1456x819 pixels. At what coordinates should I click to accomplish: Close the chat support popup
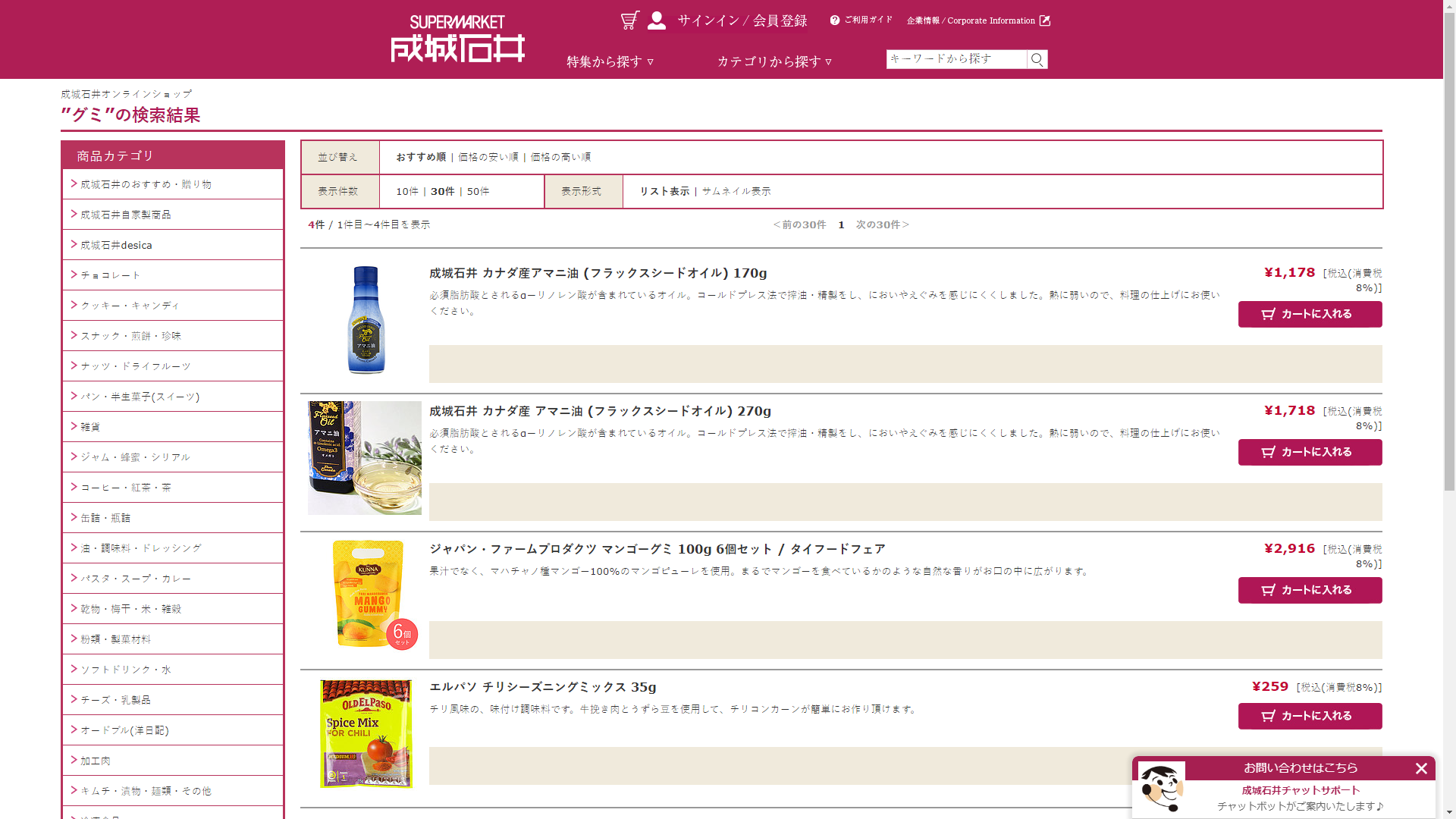[x=1421, y=768]
